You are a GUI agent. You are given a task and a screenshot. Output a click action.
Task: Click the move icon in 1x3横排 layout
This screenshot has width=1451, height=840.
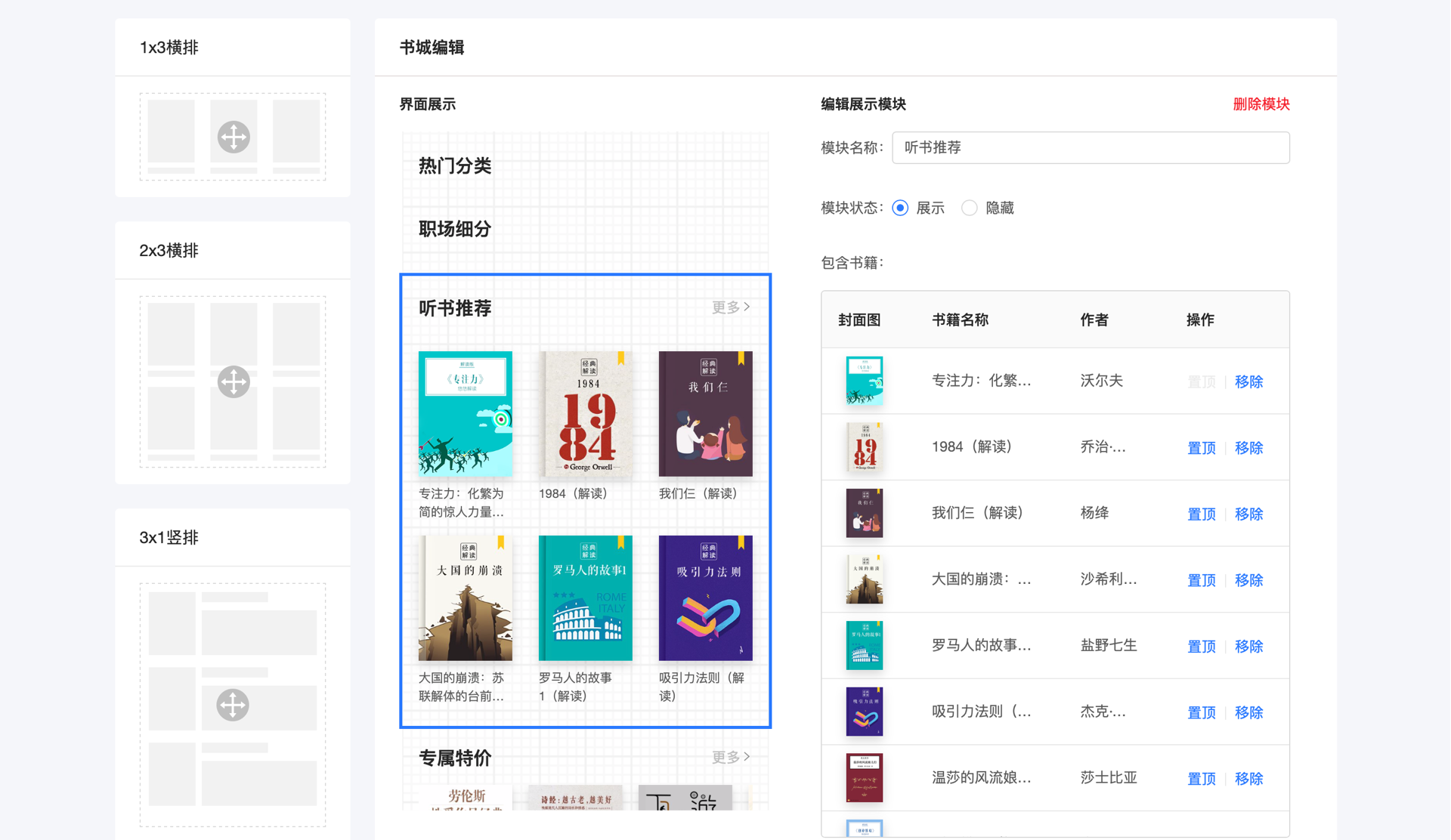pos(234,137)
